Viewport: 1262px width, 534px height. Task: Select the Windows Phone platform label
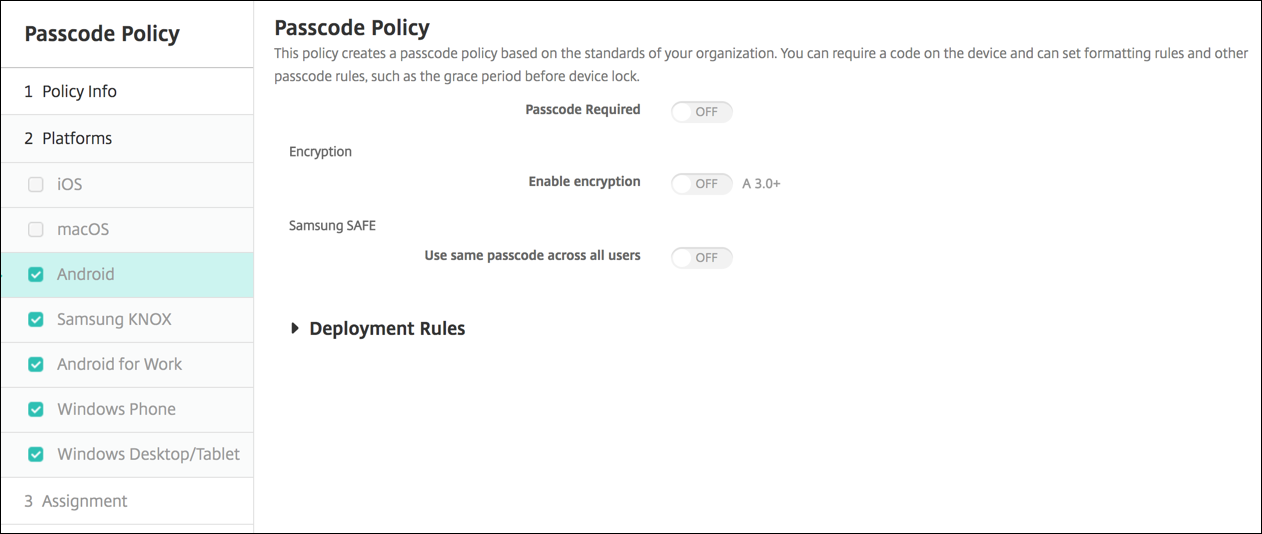[x=116, y=409]
